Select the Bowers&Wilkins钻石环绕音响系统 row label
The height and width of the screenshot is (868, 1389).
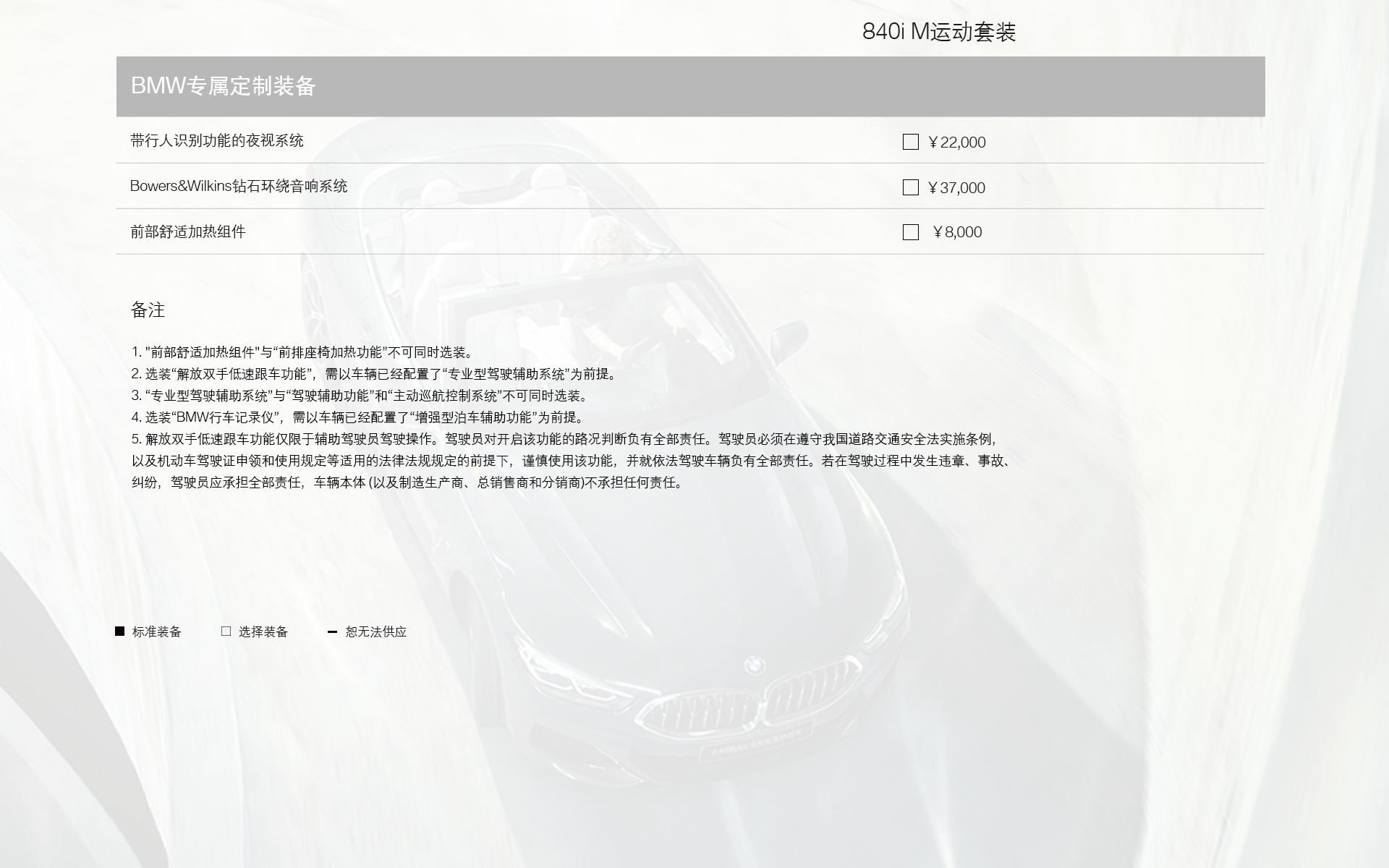pos(239,187)
